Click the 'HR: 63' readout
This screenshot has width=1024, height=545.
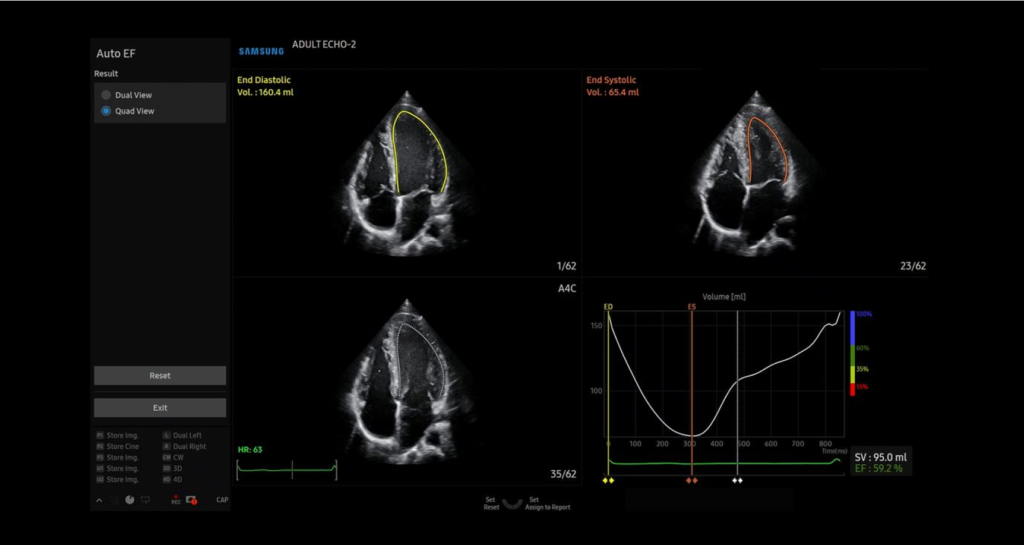click(x=249, y=450)
